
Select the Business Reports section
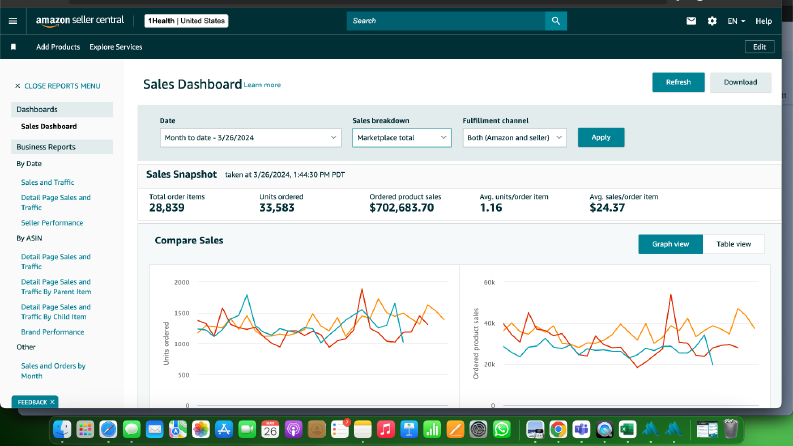coord(62,147)
